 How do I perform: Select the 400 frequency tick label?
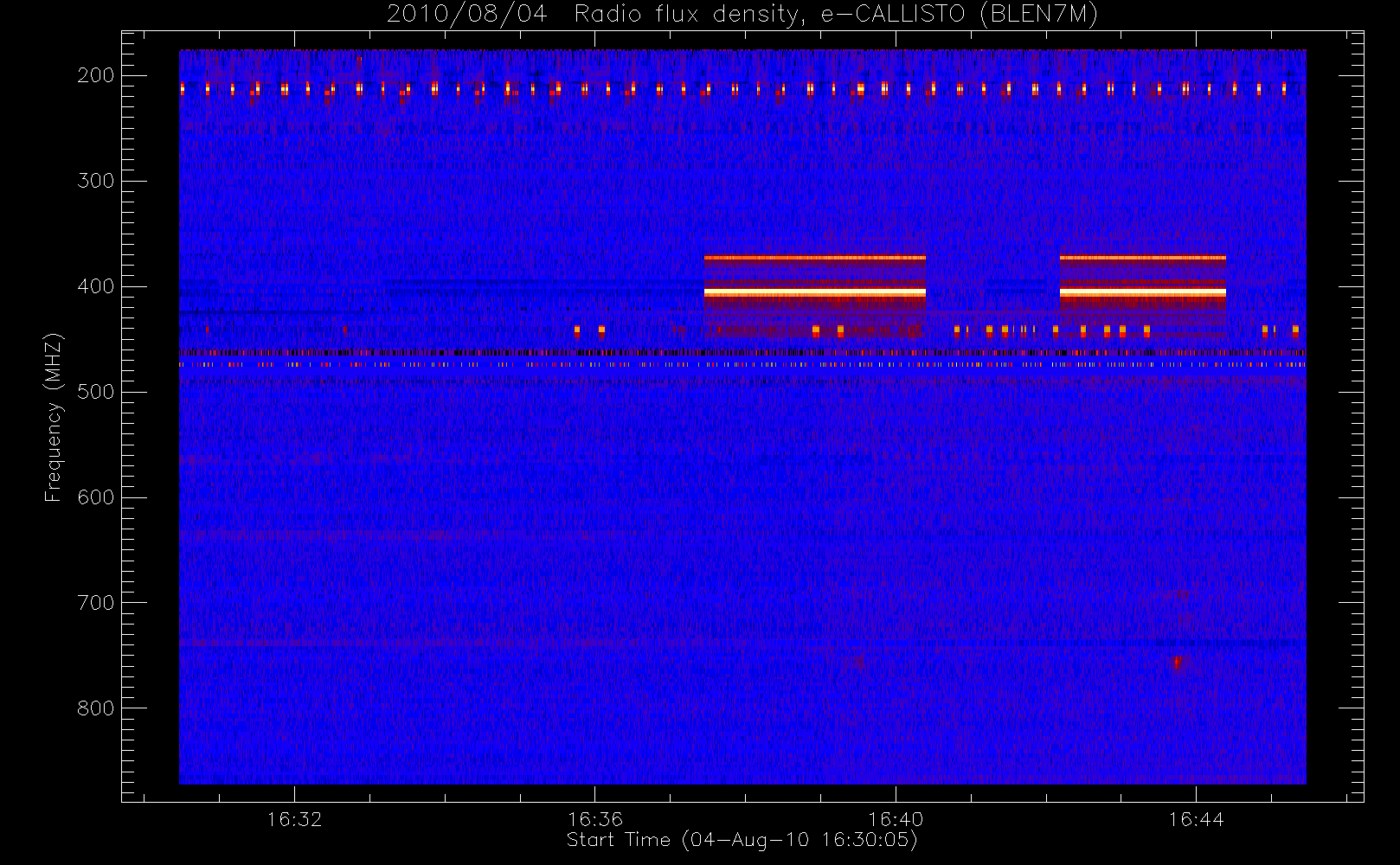96,286
